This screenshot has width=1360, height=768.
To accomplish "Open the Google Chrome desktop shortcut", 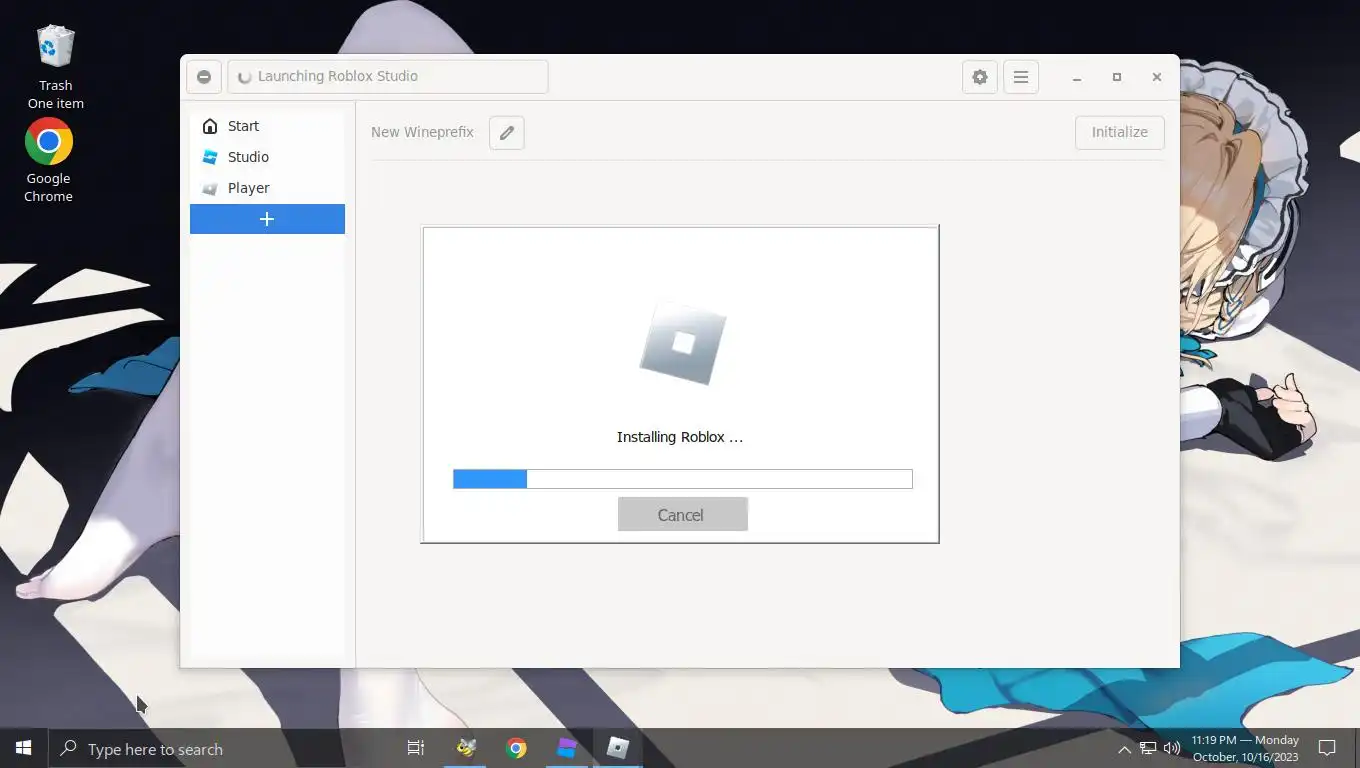I will [x=49, y=160].
